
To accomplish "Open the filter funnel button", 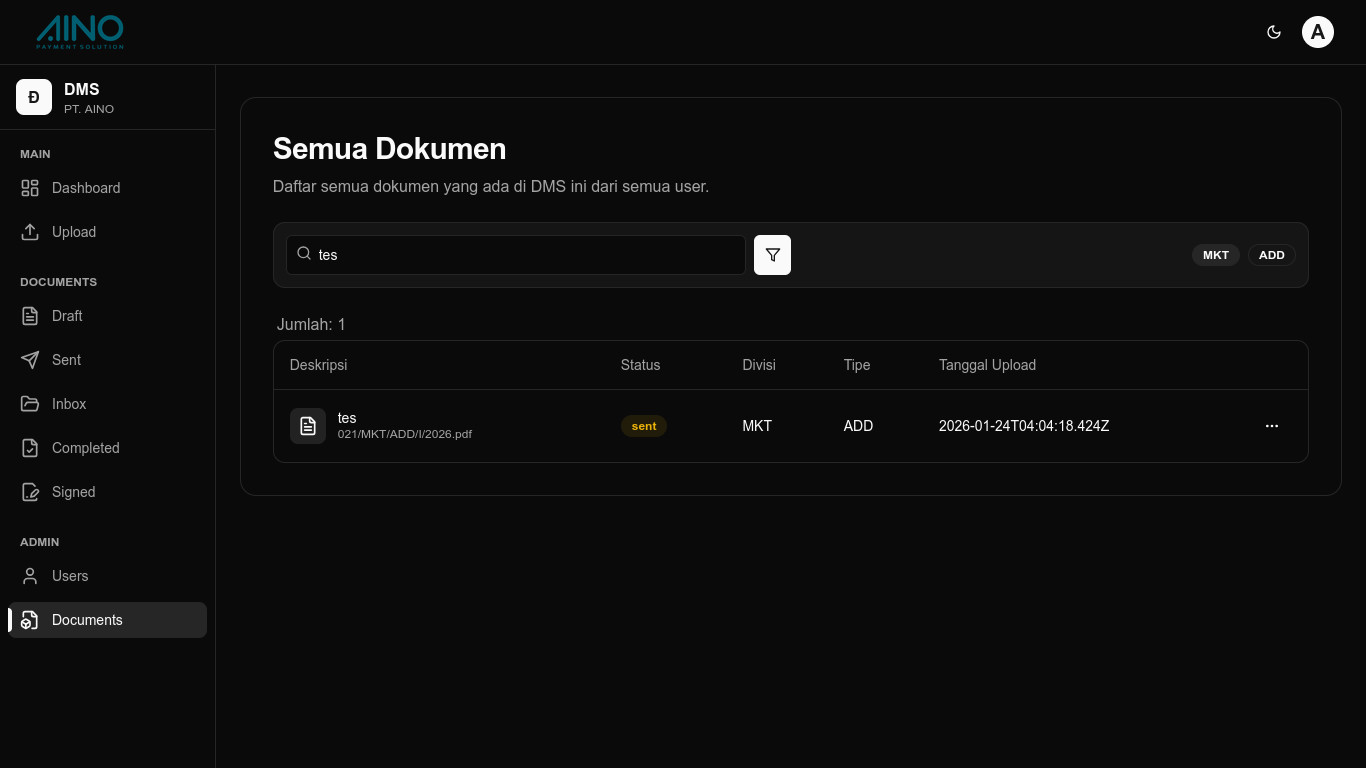I will click(772, 255).
